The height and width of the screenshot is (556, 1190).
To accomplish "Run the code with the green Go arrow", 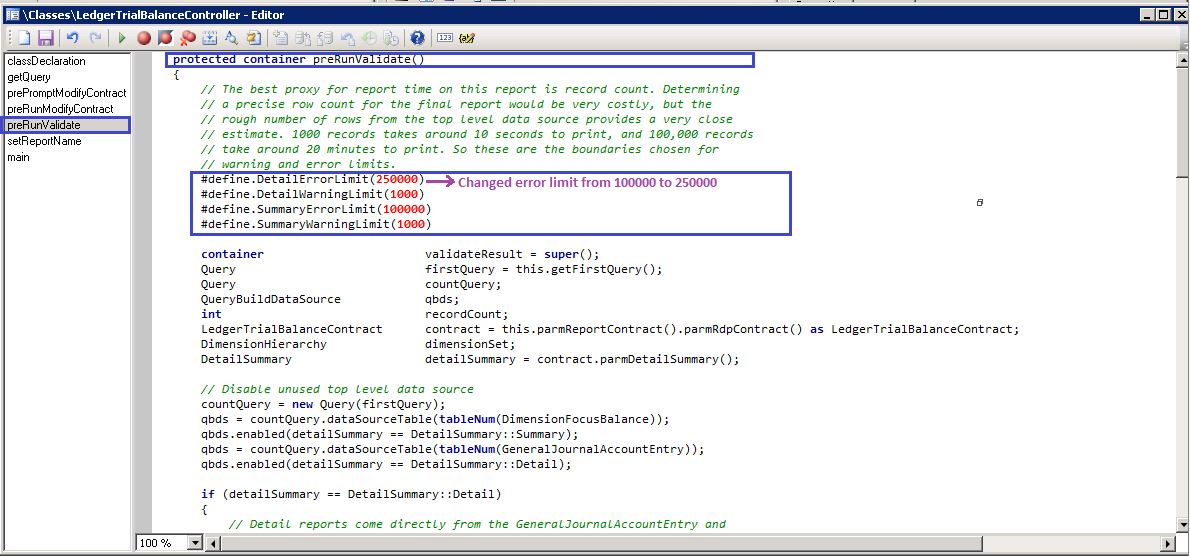I will click(121, 38).
